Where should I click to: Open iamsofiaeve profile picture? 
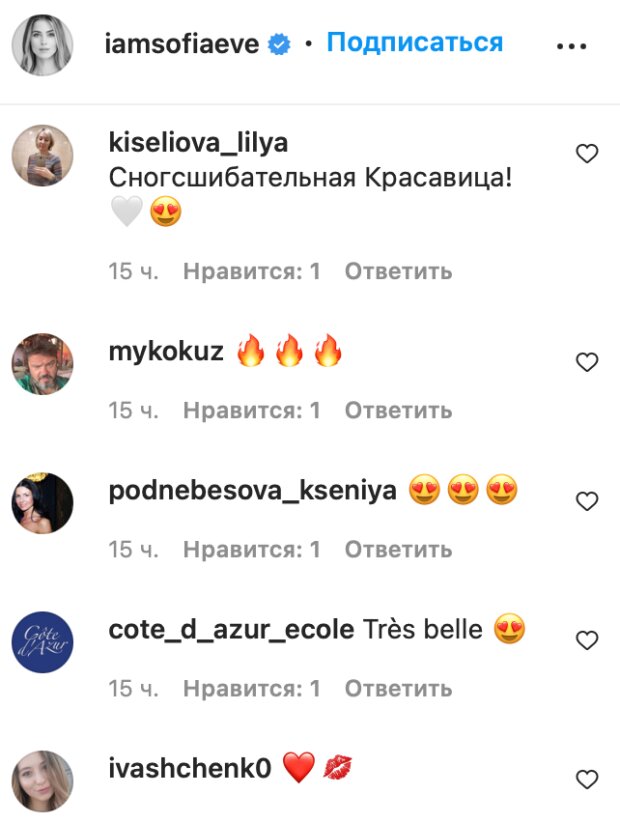(43, 45)
